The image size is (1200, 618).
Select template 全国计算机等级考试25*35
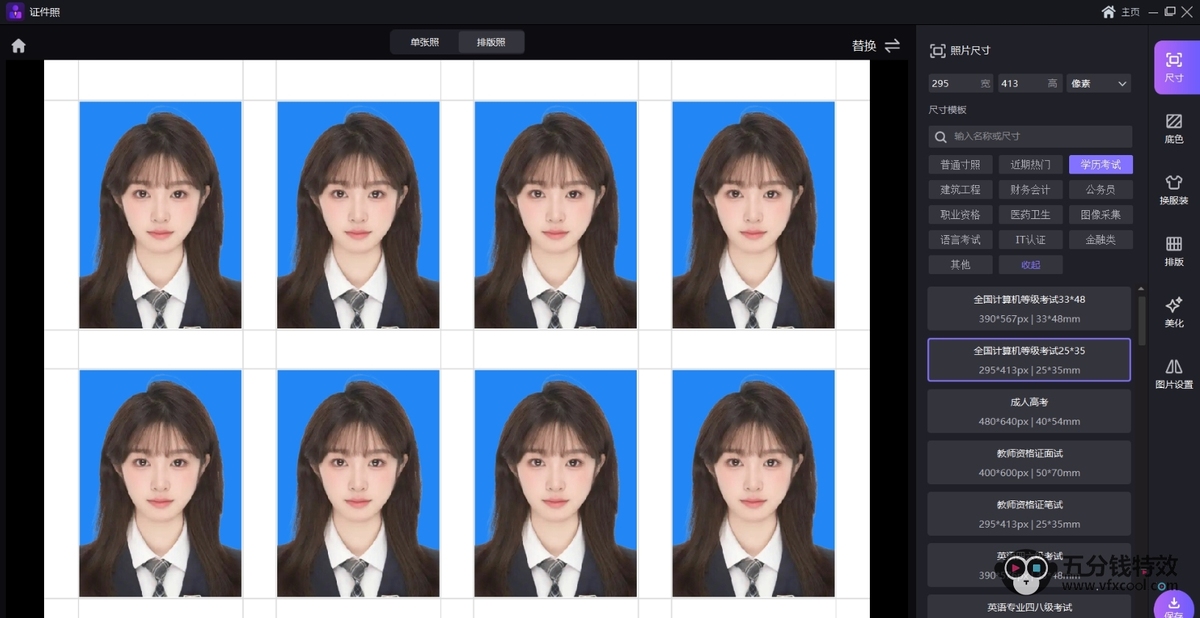tap(1029, 360)
